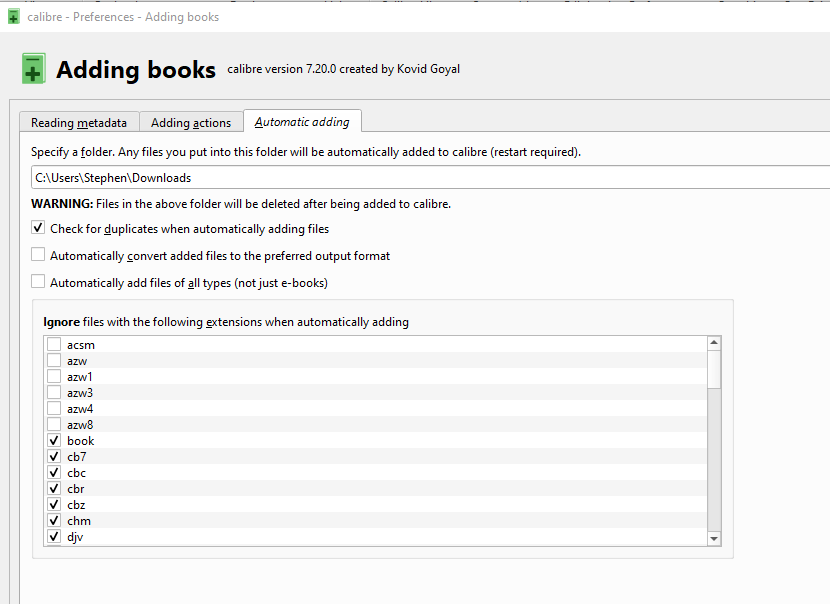
Task: Uncheck the book extension
Action: (x=54, y=441)
